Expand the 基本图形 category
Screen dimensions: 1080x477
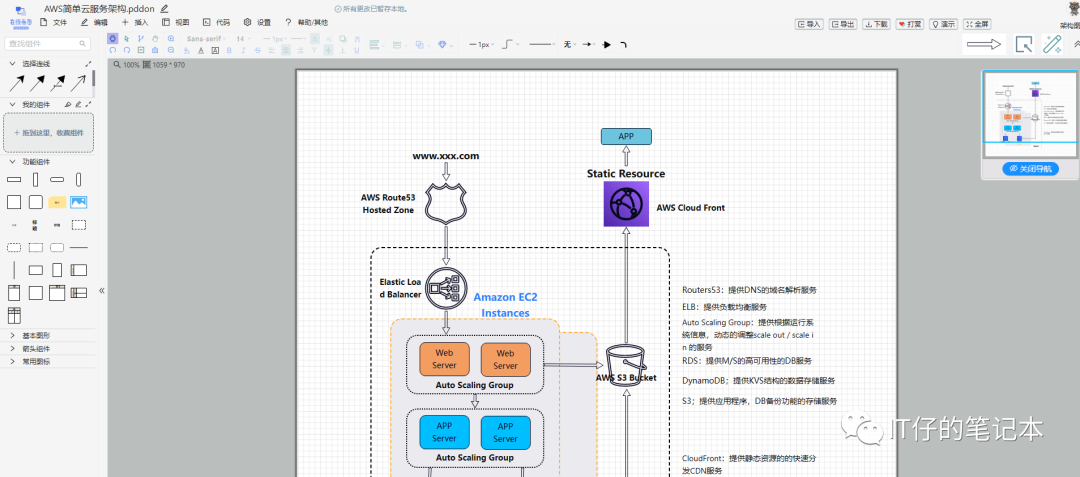[x=36, y=336]
